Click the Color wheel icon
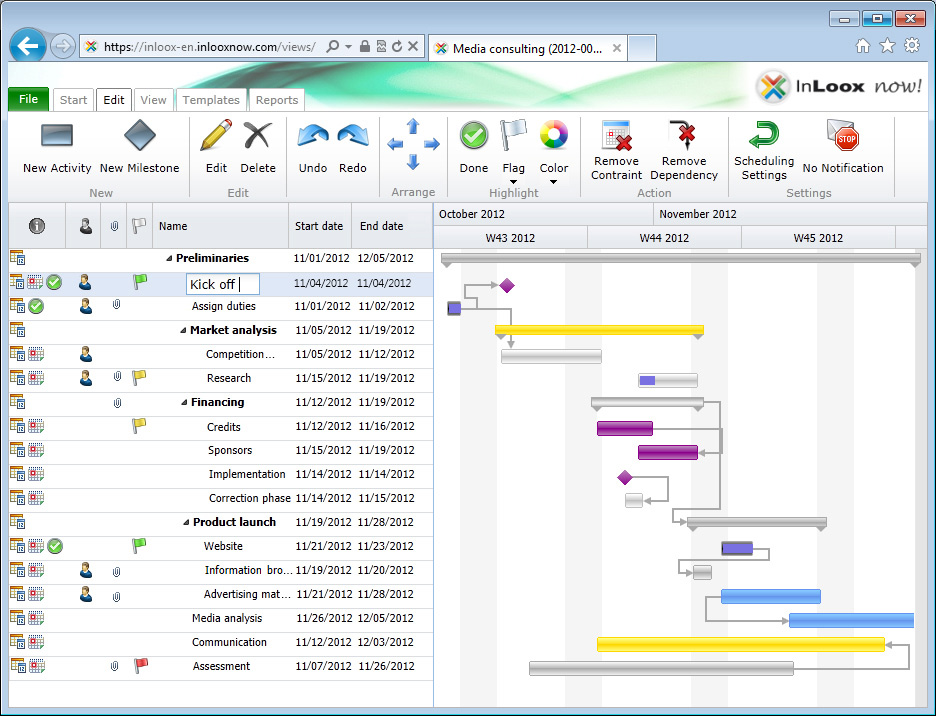 (554, 135)
